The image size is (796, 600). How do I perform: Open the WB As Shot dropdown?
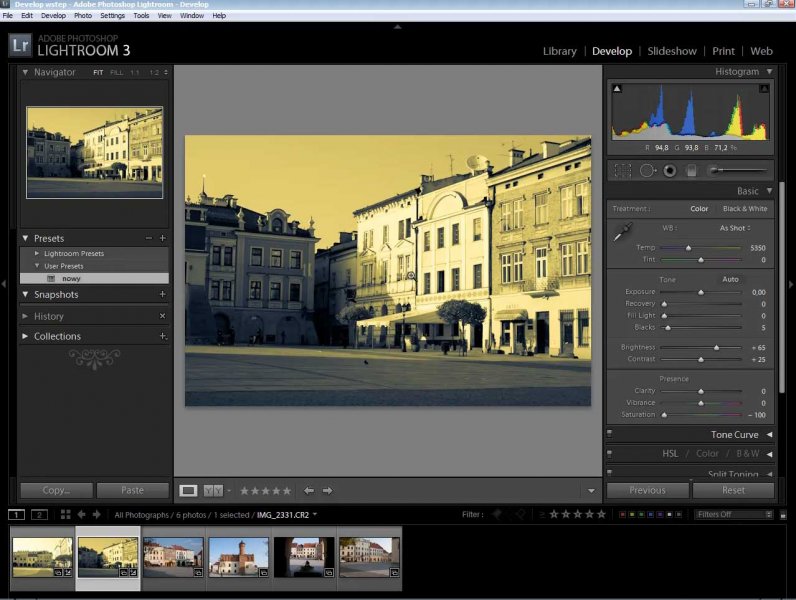[737, 228]
